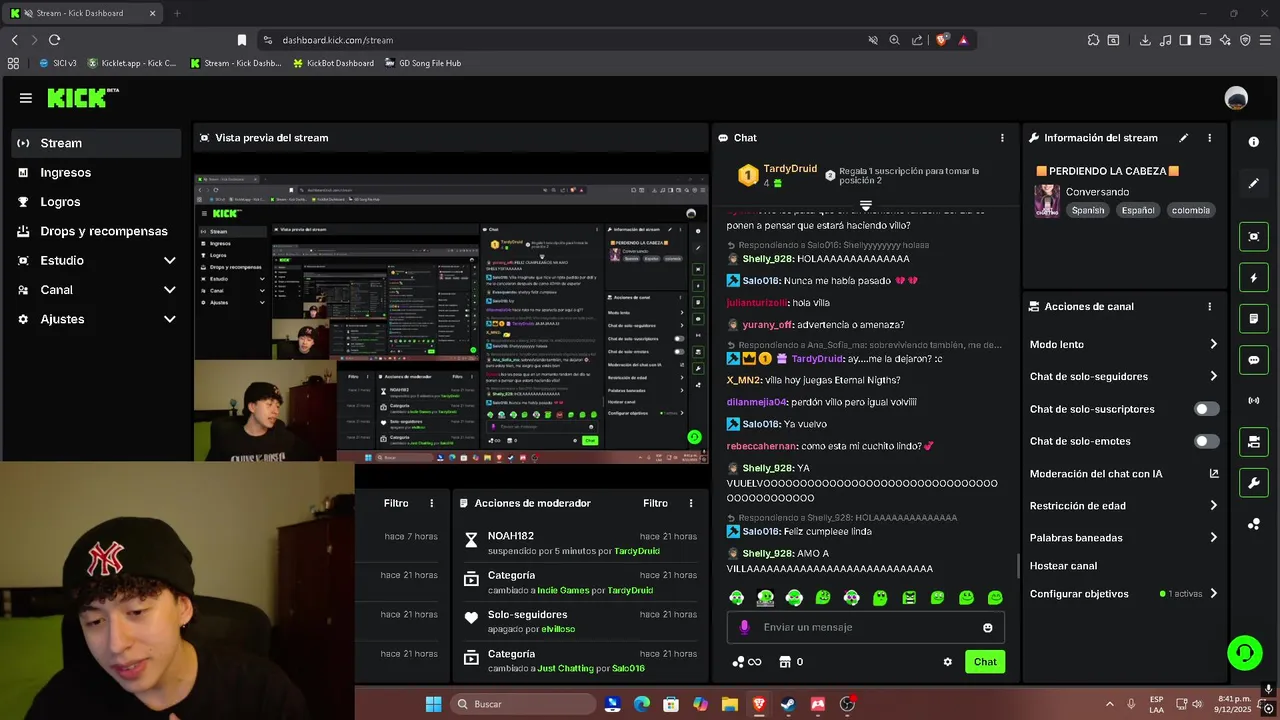Click the Brave Rewards triangle icon
The height and width of the screenshot is (720, 1280).
963,40
